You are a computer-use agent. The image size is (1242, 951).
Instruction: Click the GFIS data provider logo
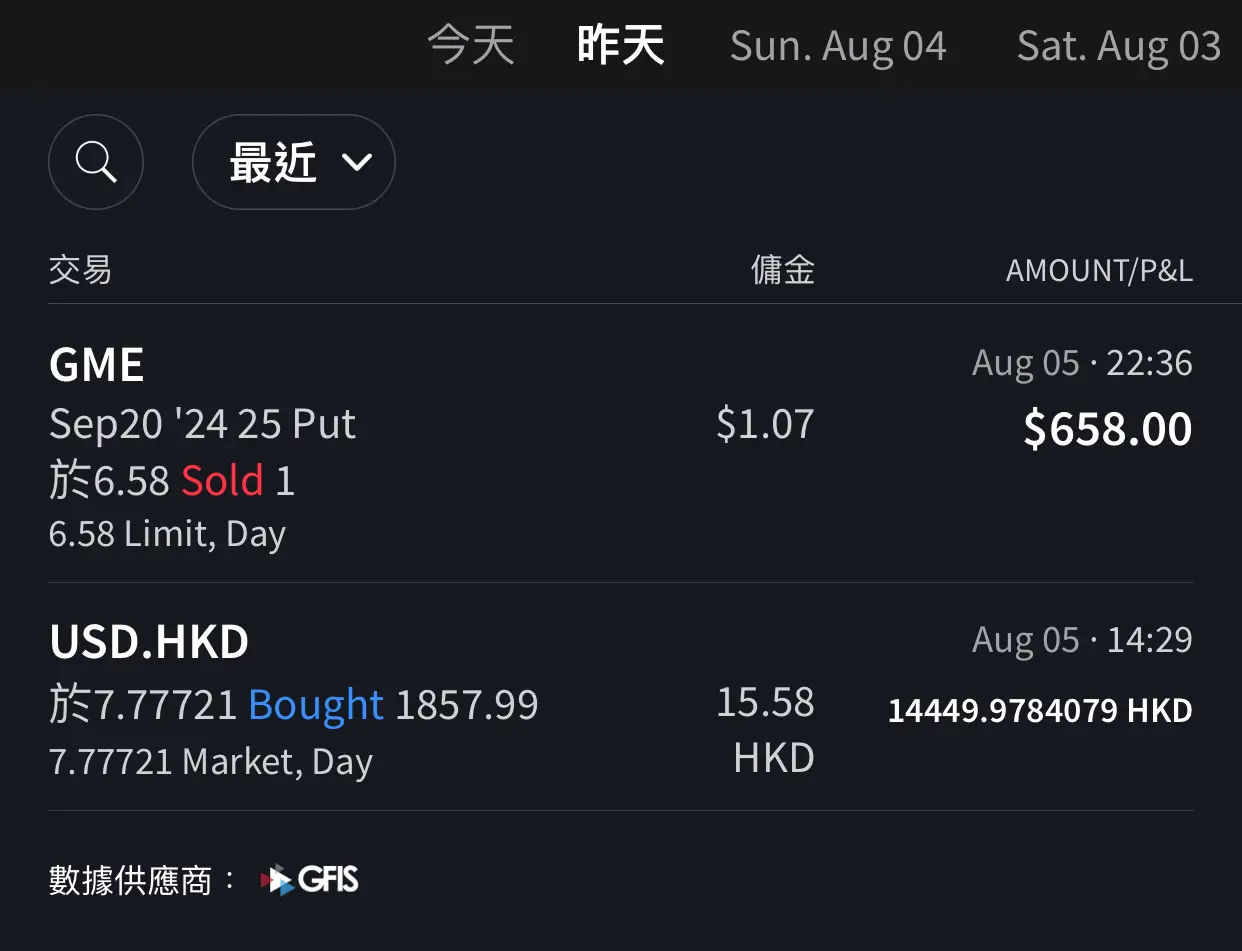pos(309,880)
